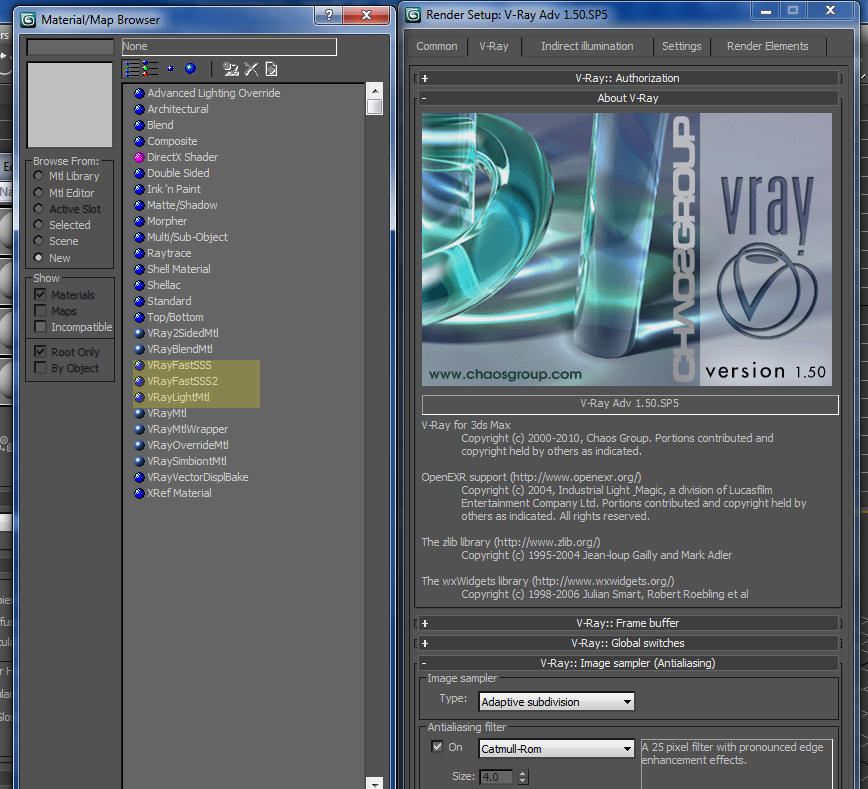Click sphere icon next to Raytrace

[139, 254]
